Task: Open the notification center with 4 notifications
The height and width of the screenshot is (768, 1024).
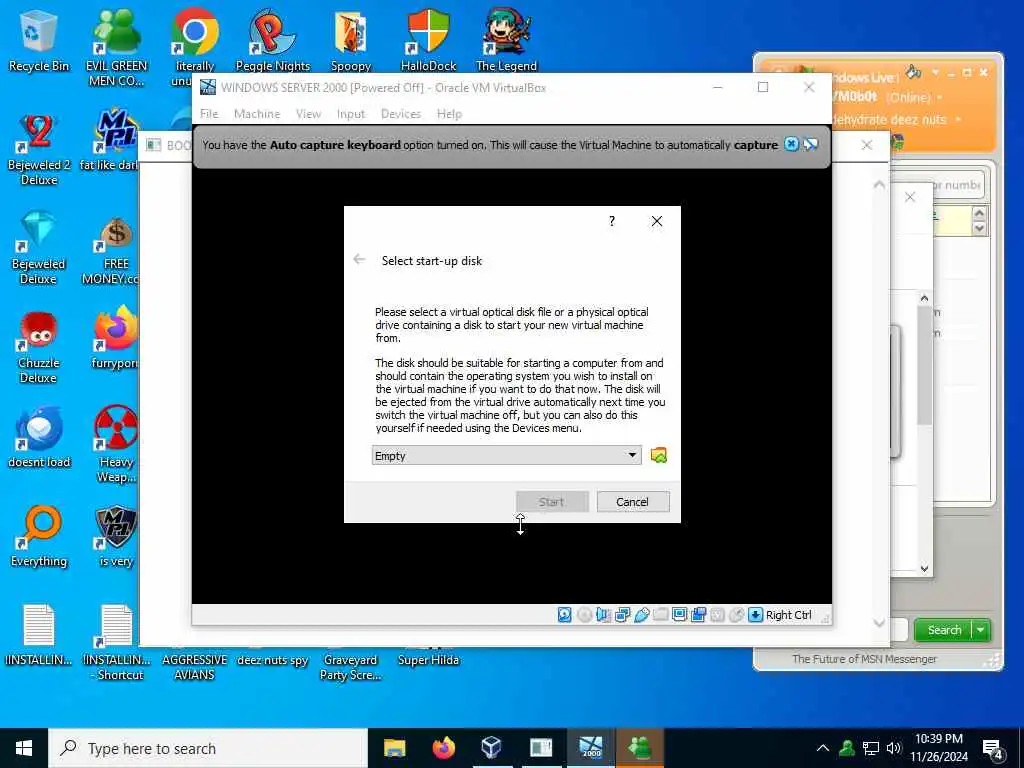Action: pos(992,749)
